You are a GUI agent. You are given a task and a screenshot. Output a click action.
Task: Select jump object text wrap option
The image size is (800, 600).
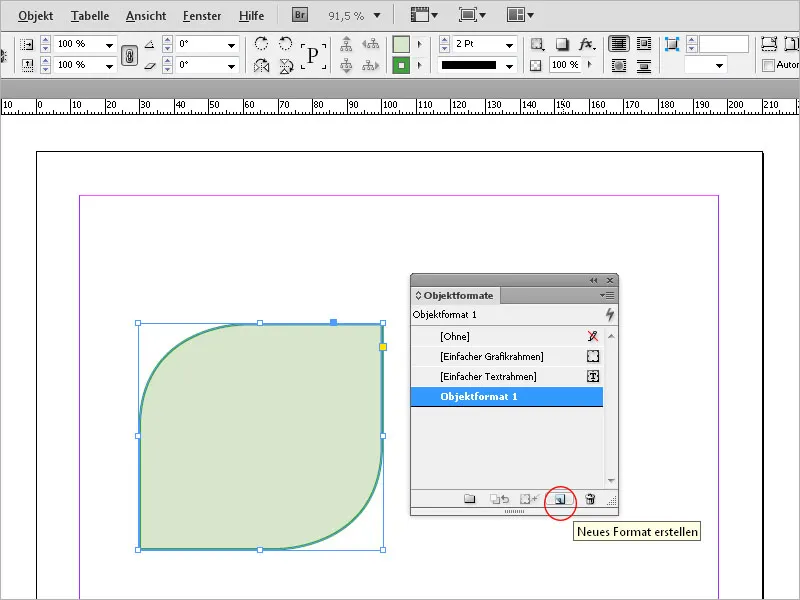(x=644, y=66)
